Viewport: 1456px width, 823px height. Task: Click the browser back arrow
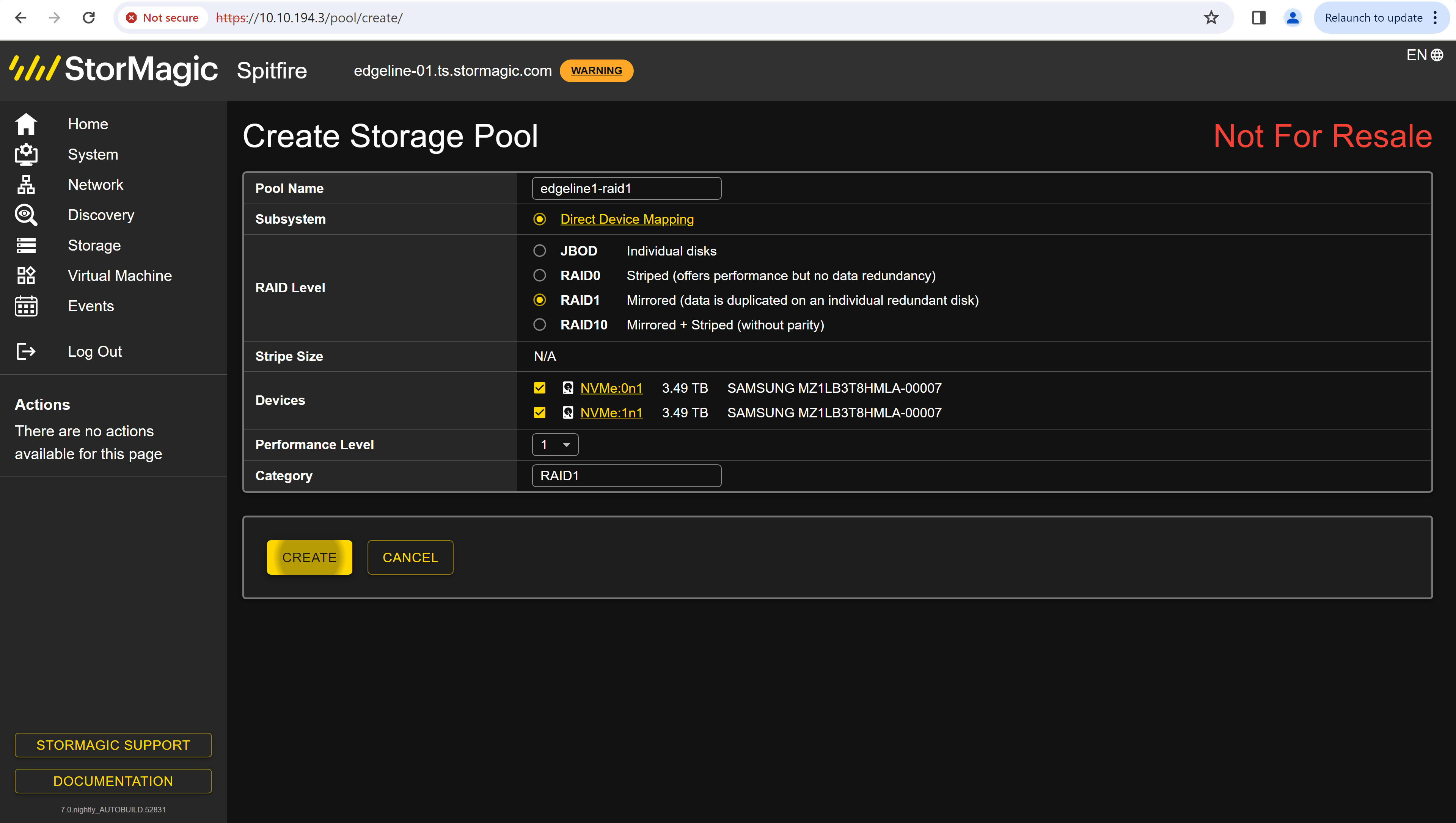[x=21, y=17]
